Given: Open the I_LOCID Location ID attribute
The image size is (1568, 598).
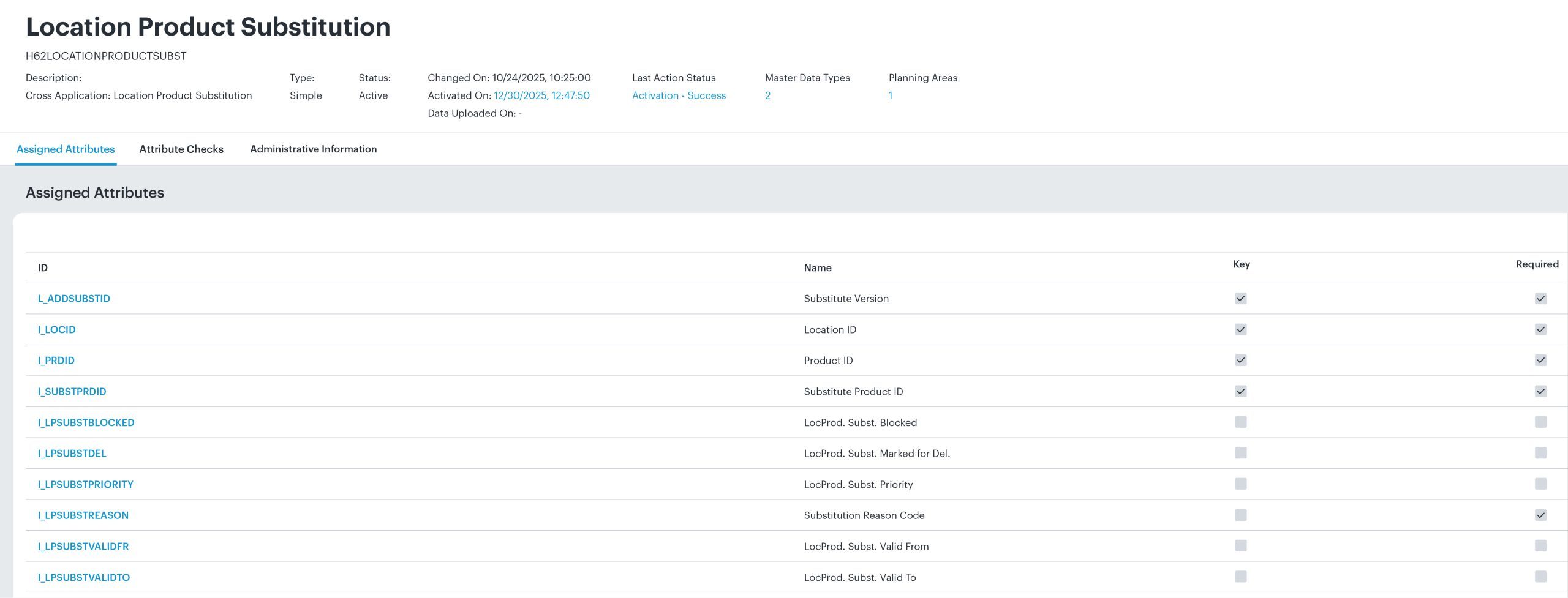Looking at the screenshot, I should [x=56, y=329].
